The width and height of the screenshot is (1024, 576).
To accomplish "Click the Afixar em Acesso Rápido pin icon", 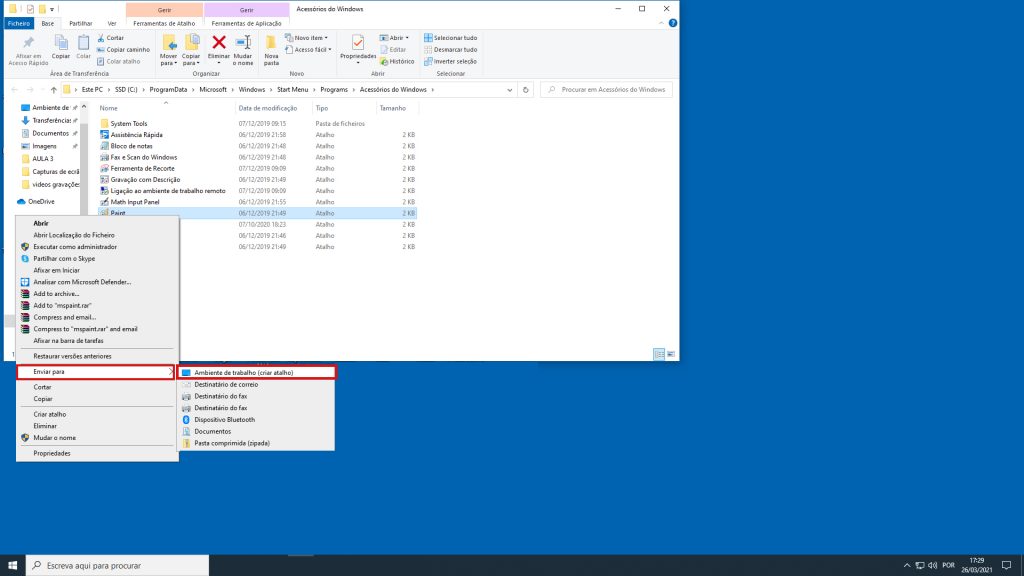I will (x=28, y=44).
